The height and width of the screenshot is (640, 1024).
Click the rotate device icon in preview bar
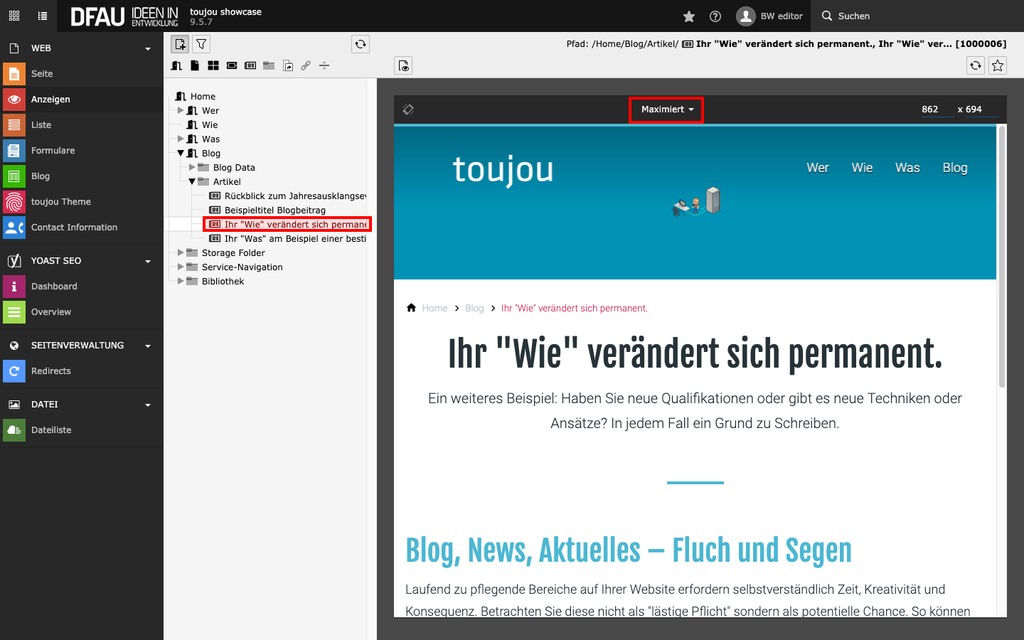[x=408, y=109]
